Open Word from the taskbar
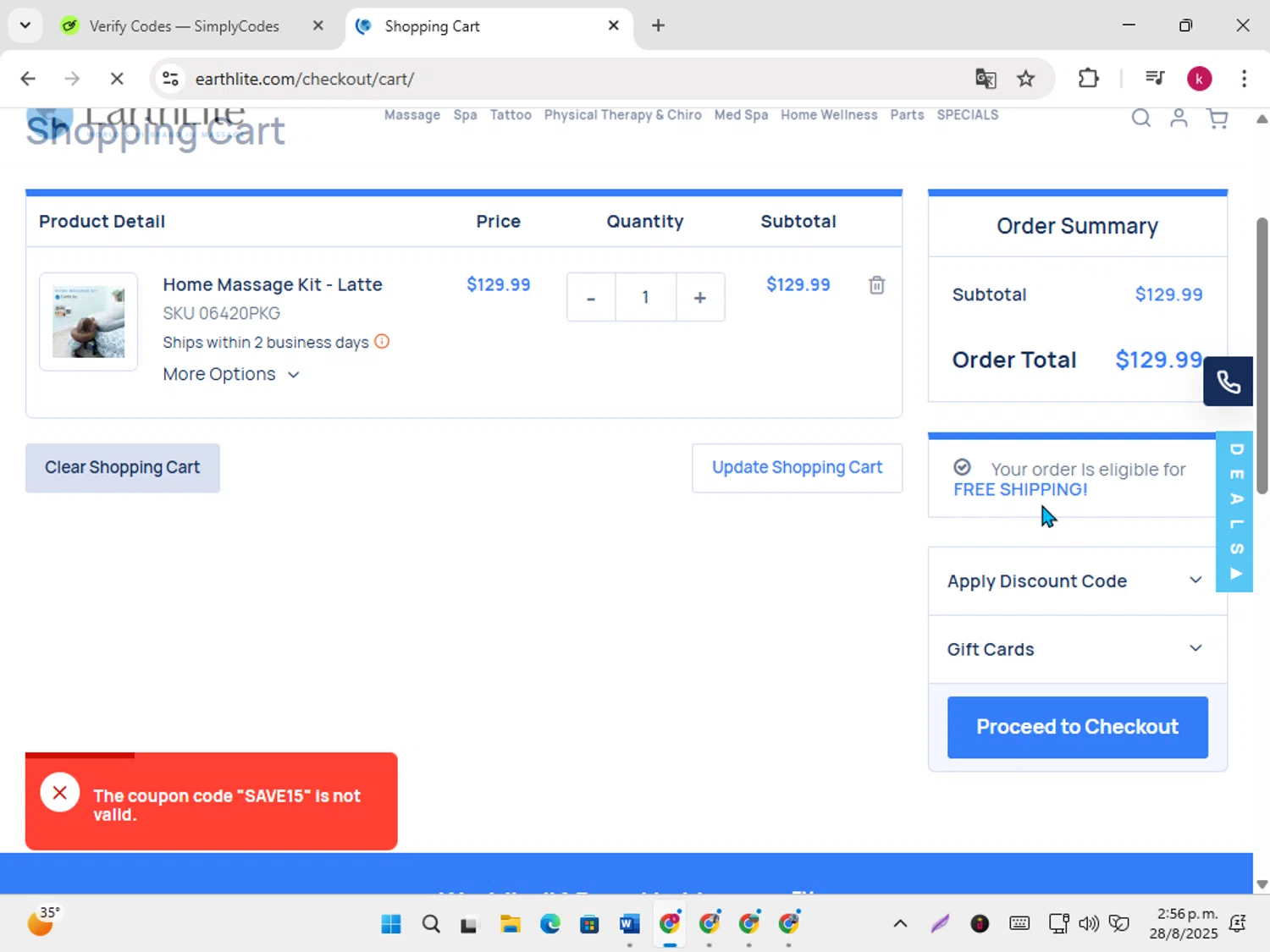 point(629,923)
